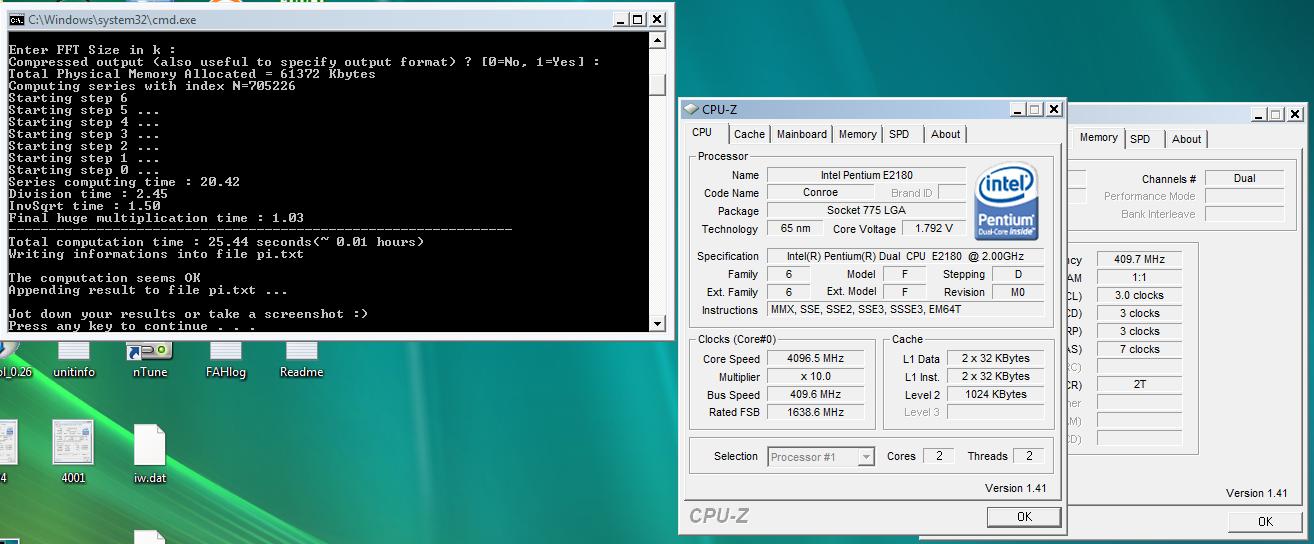Viewport: 1314px width, 544px height.
Task: Switch to the Memory tab in front CPU-Z
Action: (x=858, y=134)
